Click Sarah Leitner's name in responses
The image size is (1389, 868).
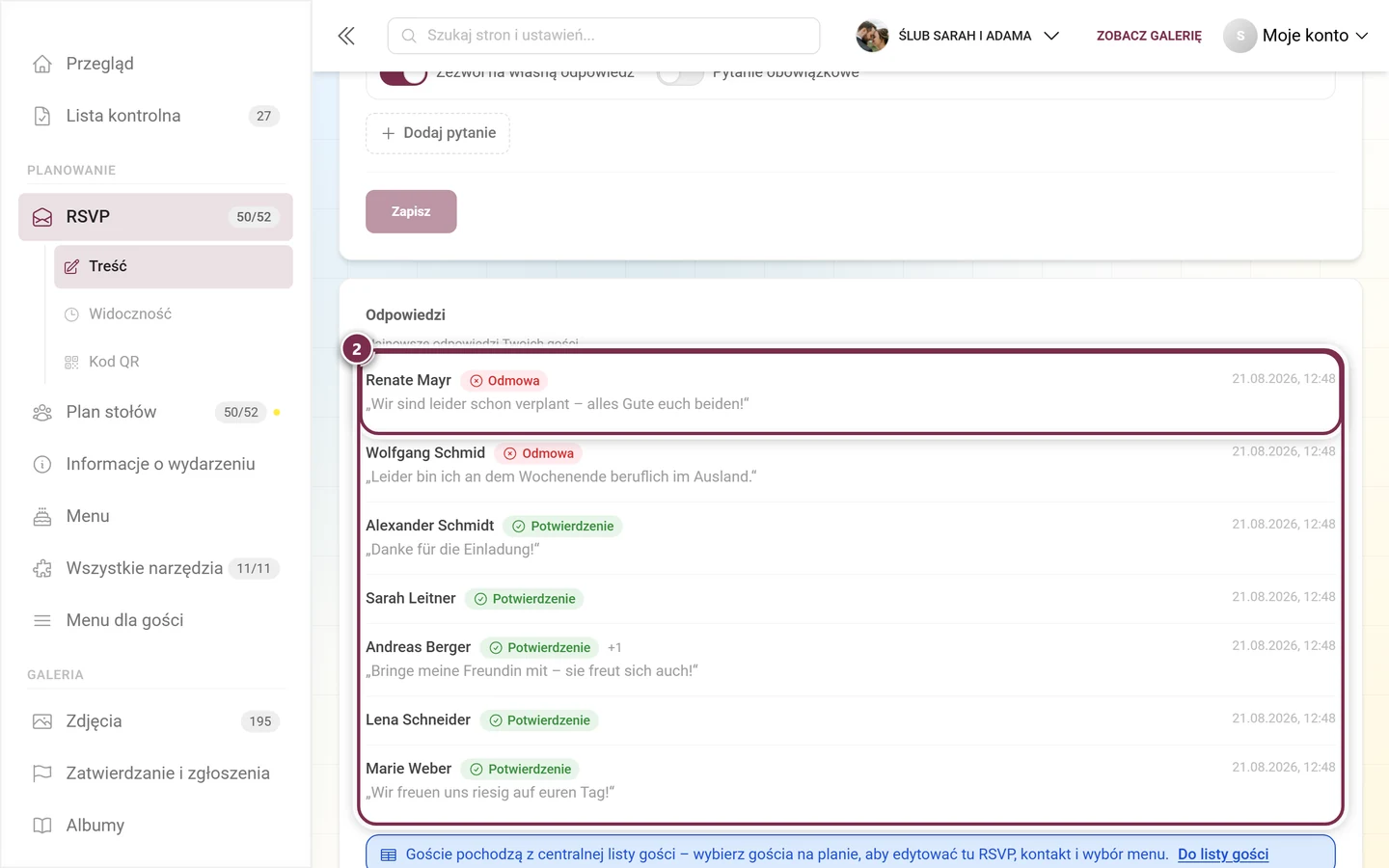(411, 598)
